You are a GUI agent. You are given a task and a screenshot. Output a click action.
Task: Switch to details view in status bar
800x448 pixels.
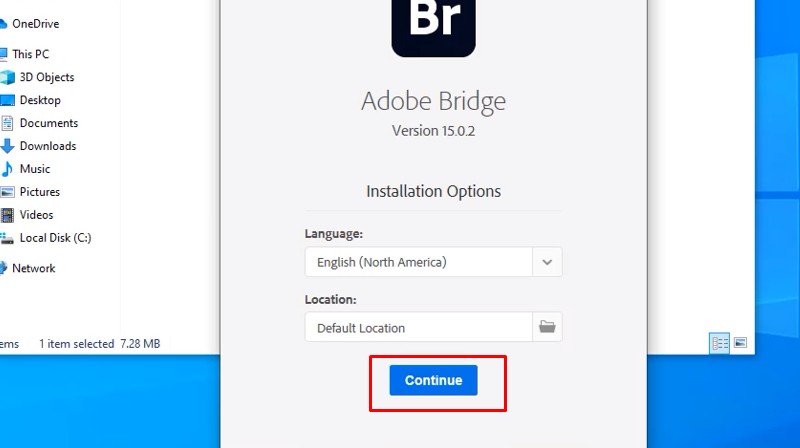click(x=719, y=343)
